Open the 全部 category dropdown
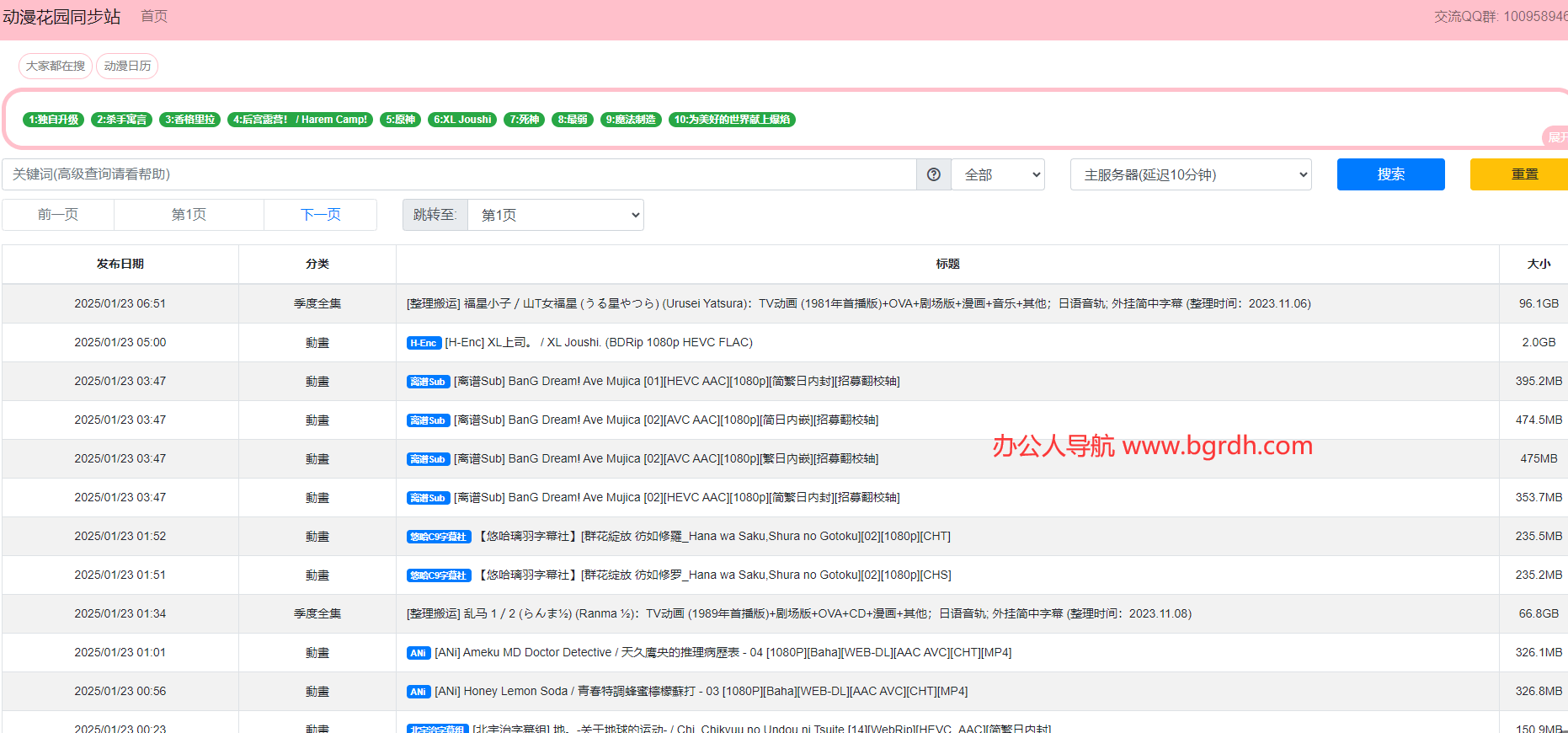This screenshot has height=733, width=1568. point(998,174)
